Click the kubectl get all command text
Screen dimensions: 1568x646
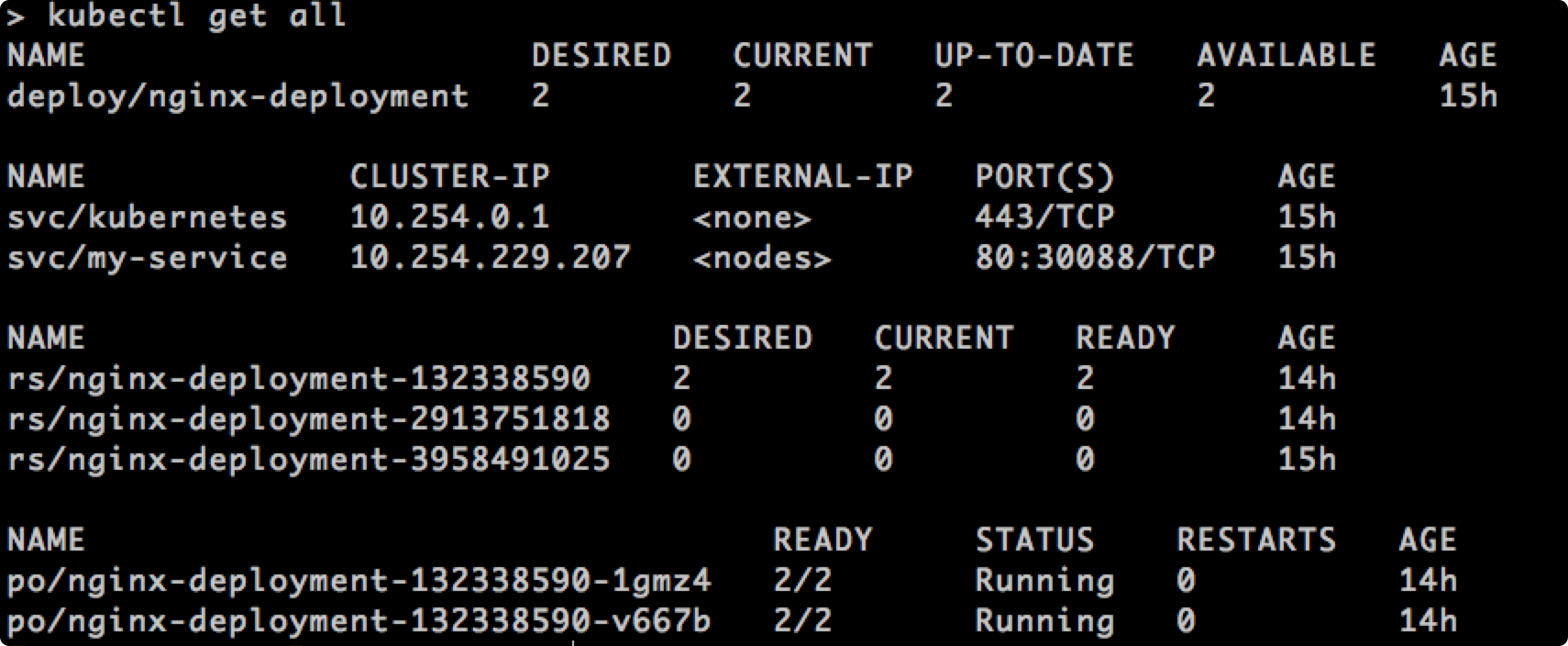(196, 16)
